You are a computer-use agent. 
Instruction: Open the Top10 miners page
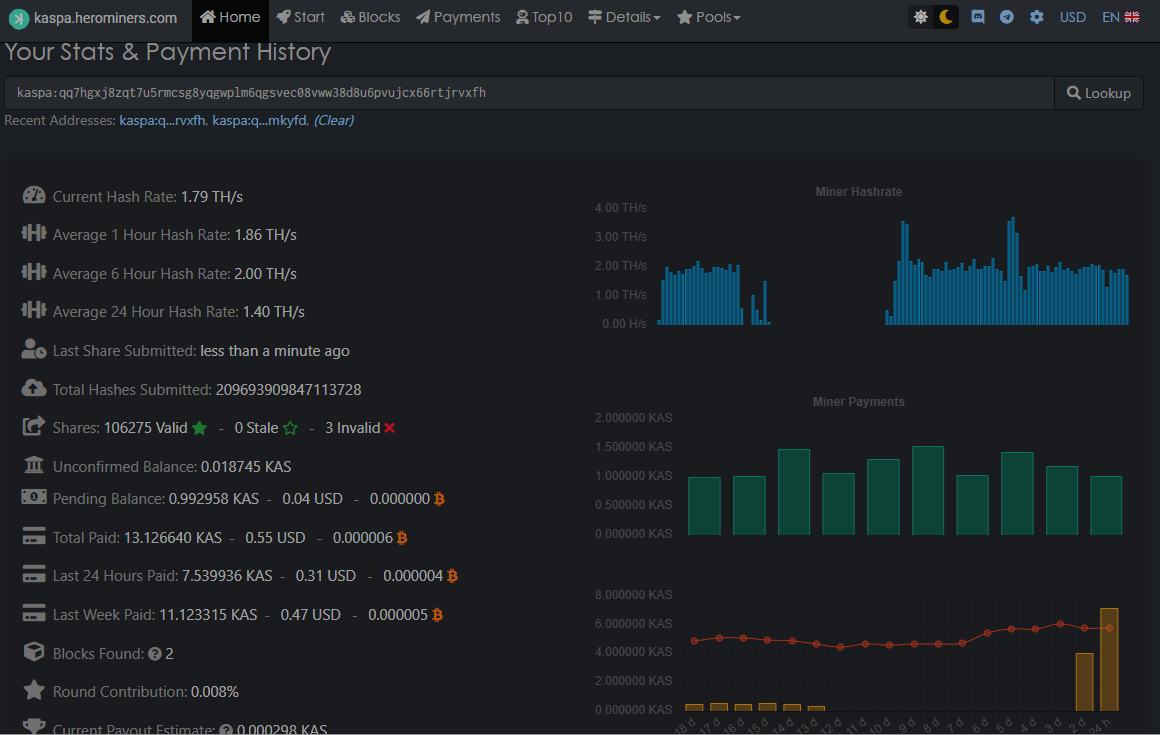pyautogui.click(x=544, y=17)
